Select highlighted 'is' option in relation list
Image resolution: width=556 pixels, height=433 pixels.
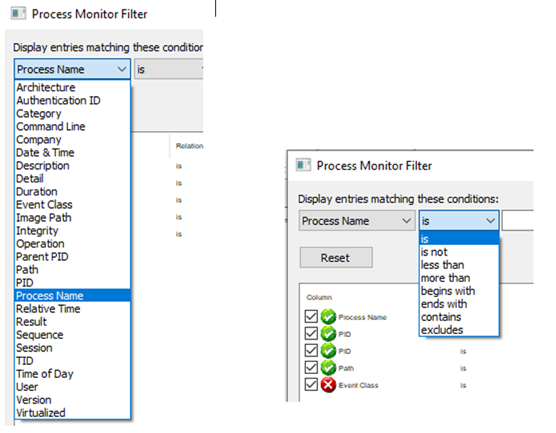[x=459, y=239]
